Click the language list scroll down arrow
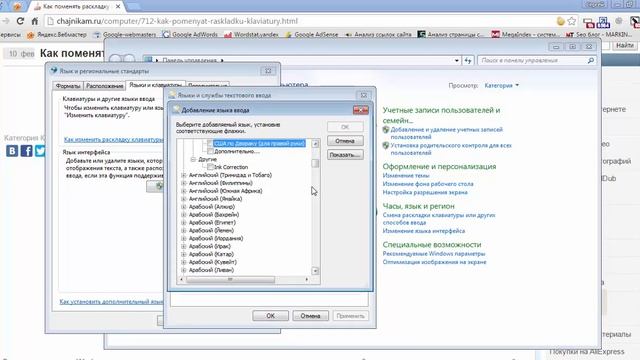The width and height of the screenshot is (640, 360). pos(315,271)
